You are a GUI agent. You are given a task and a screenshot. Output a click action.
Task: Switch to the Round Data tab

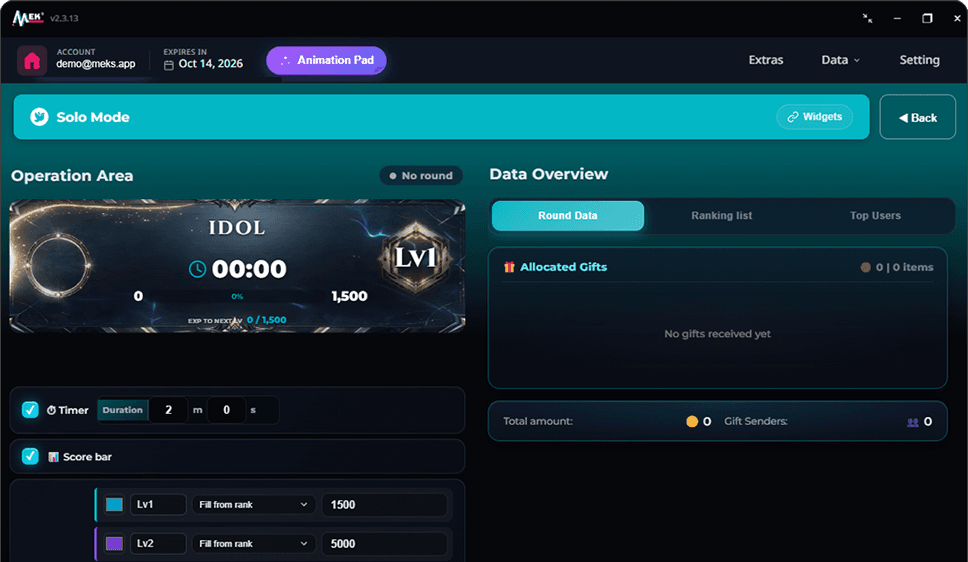pyautogui.click(x=567, y=216)
